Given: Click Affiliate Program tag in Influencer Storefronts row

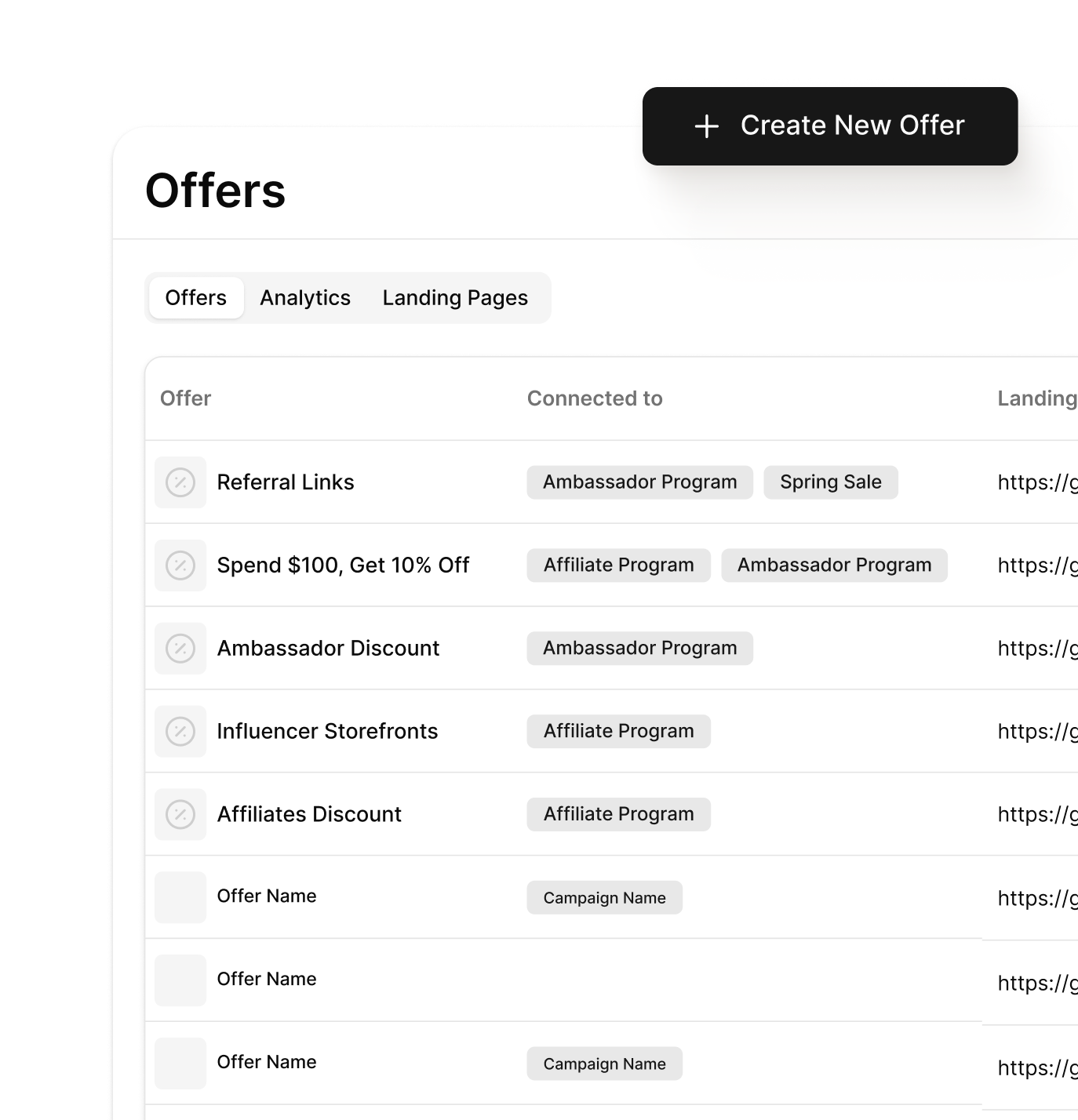Looking at the screenshot, I should point(619,732).
